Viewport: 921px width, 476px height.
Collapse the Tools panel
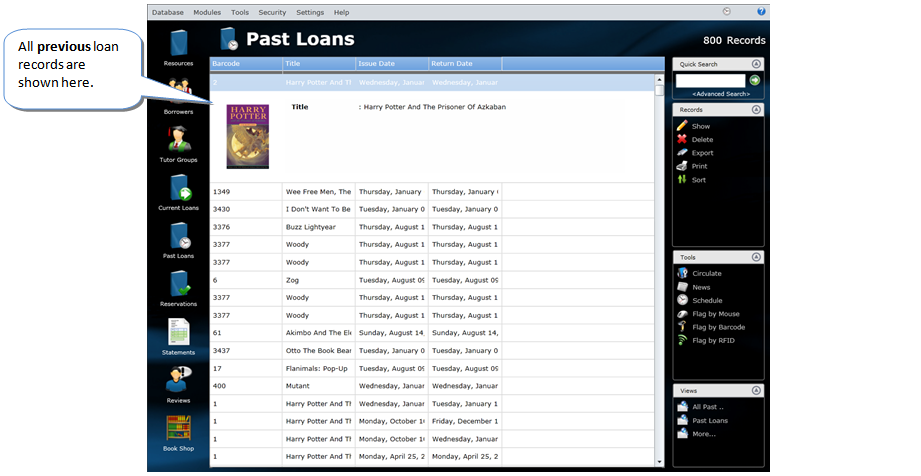(x=756, y=257)
